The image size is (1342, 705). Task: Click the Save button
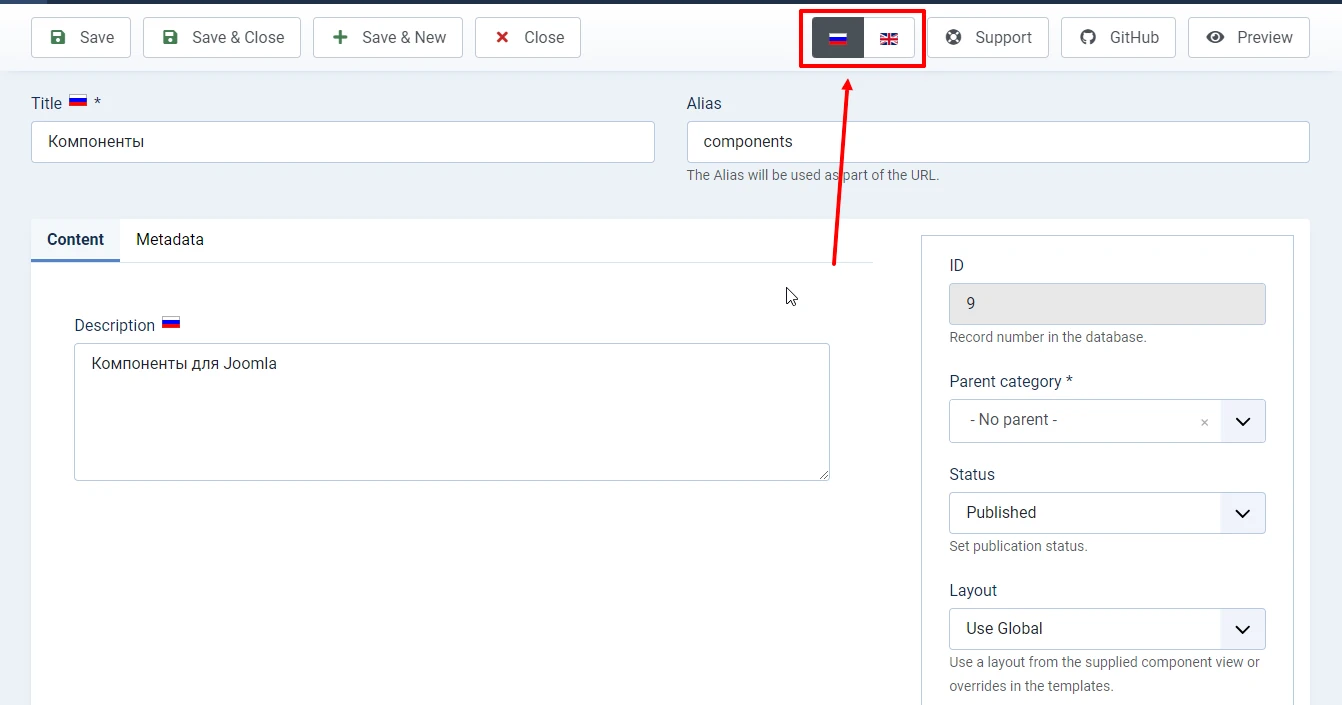[81, 37]
